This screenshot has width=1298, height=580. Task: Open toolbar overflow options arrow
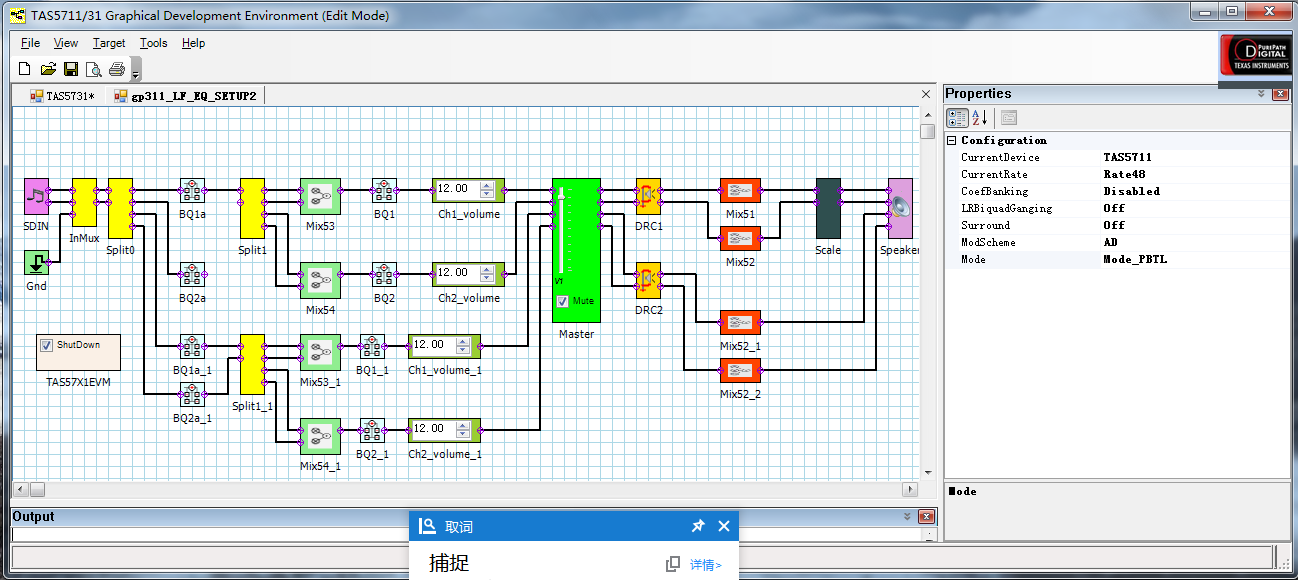click(137, 72)
